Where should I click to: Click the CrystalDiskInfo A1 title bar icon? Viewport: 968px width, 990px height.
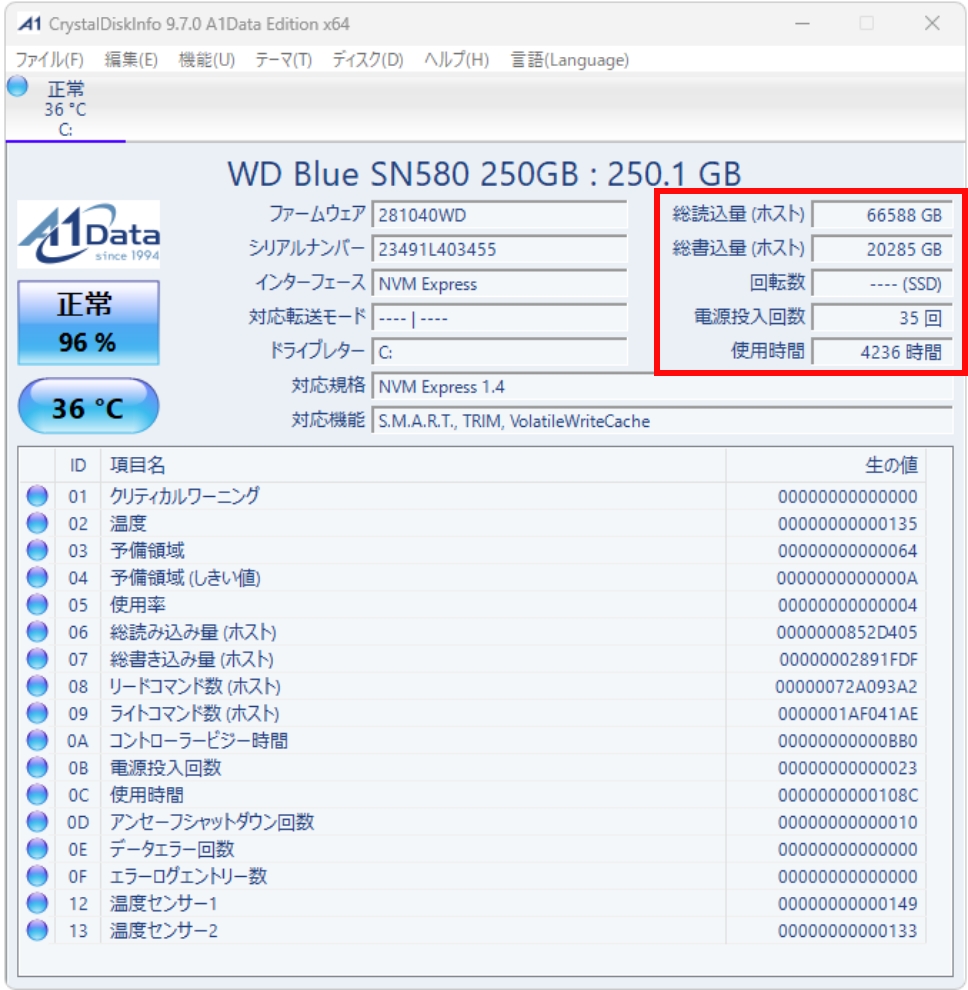click(x=29, y=24)
